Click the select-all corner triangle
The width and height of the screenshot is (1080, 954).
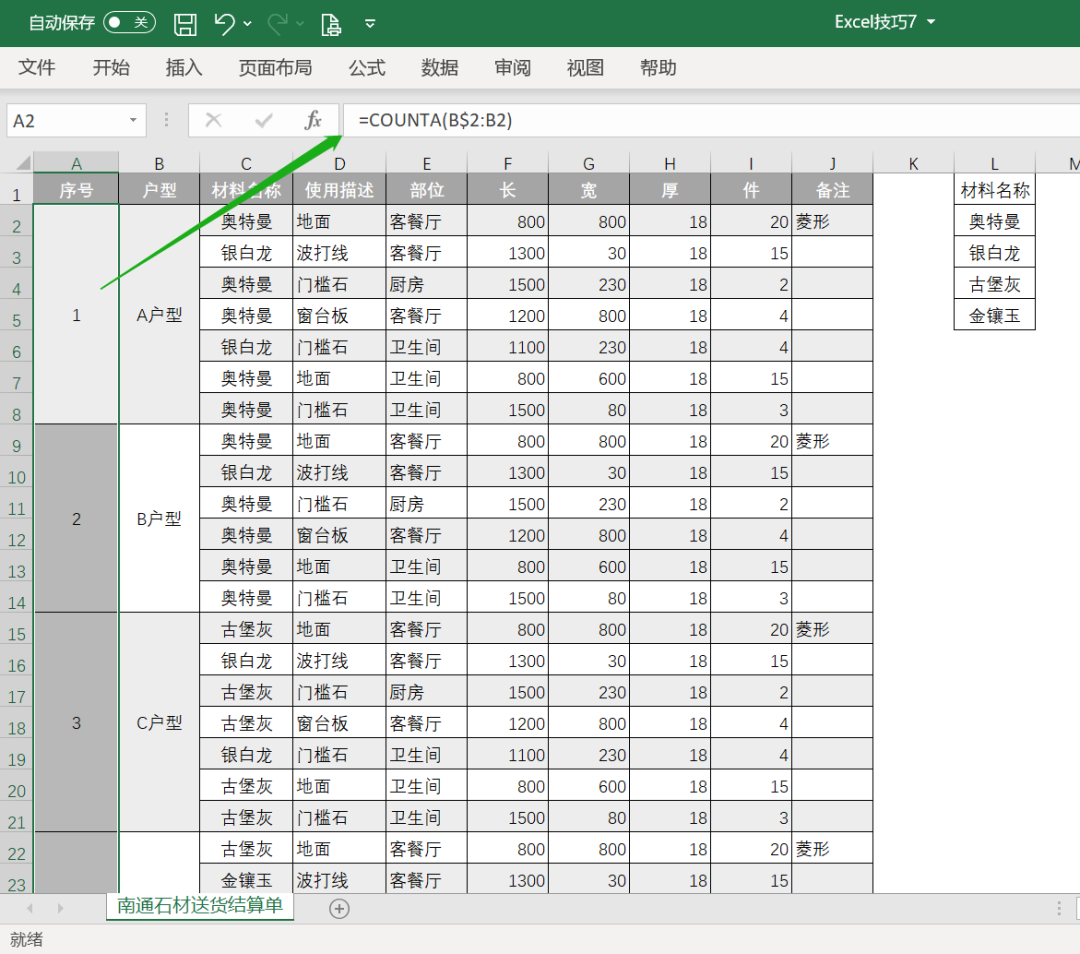click(18, 164)
